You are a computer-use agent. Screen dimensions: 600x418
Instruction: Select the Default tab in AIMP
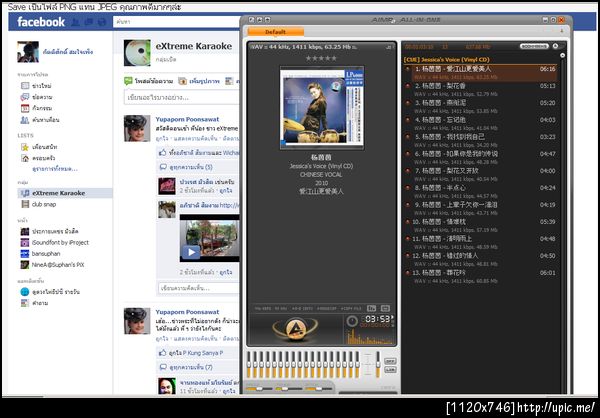(276, 32)
